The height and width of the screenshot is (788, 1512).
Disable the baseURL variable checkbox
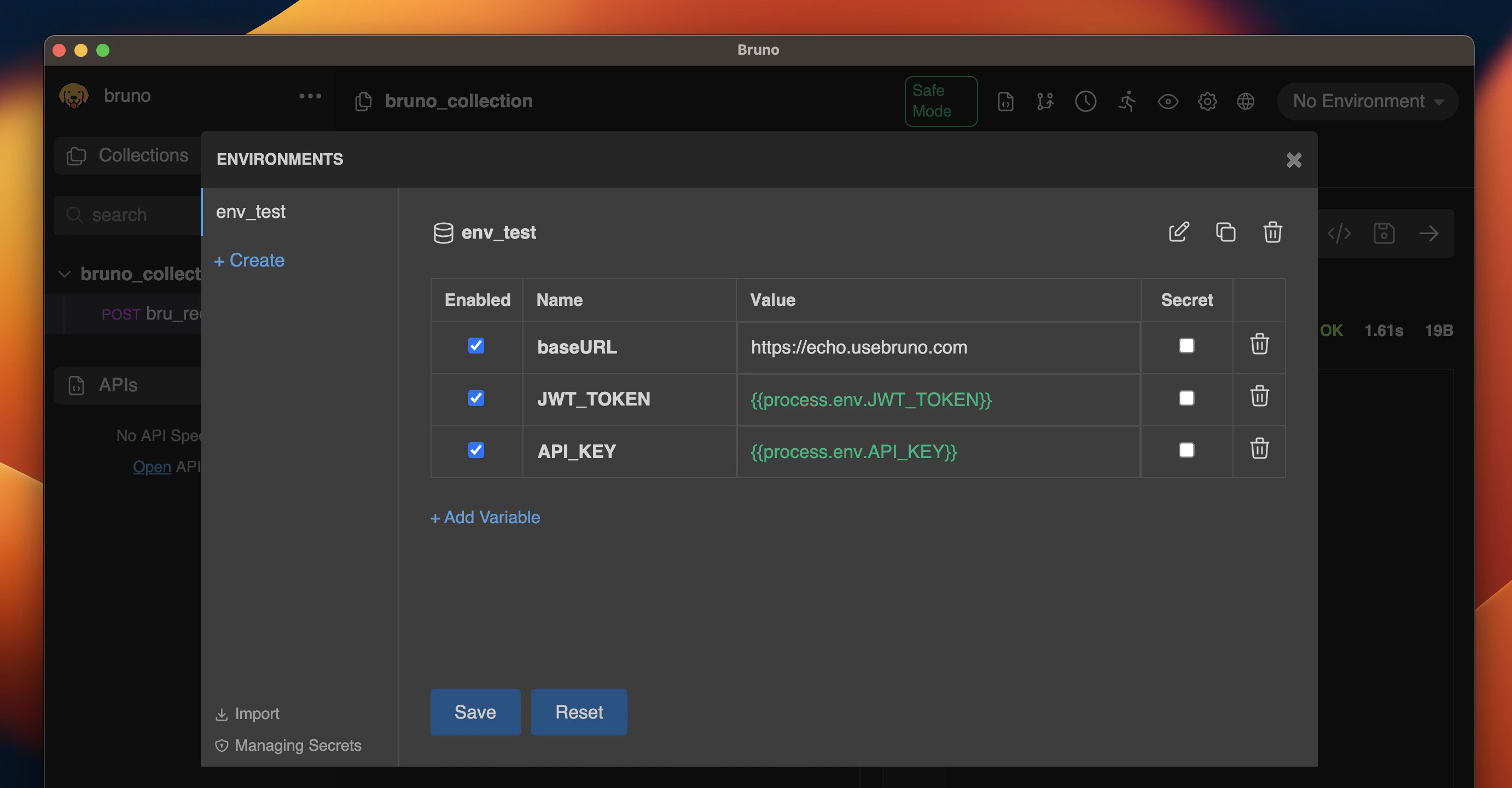pos(476,346)
